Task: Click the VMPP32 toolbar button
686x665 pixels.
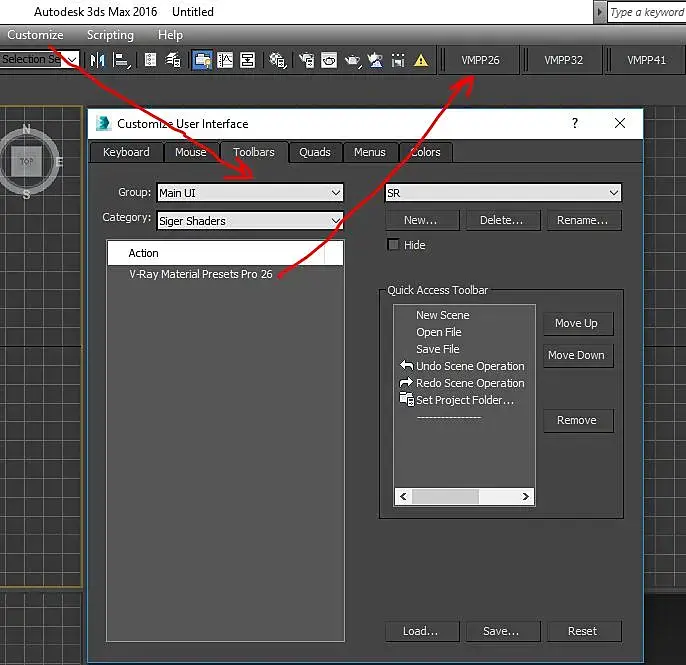Action: 564,60
